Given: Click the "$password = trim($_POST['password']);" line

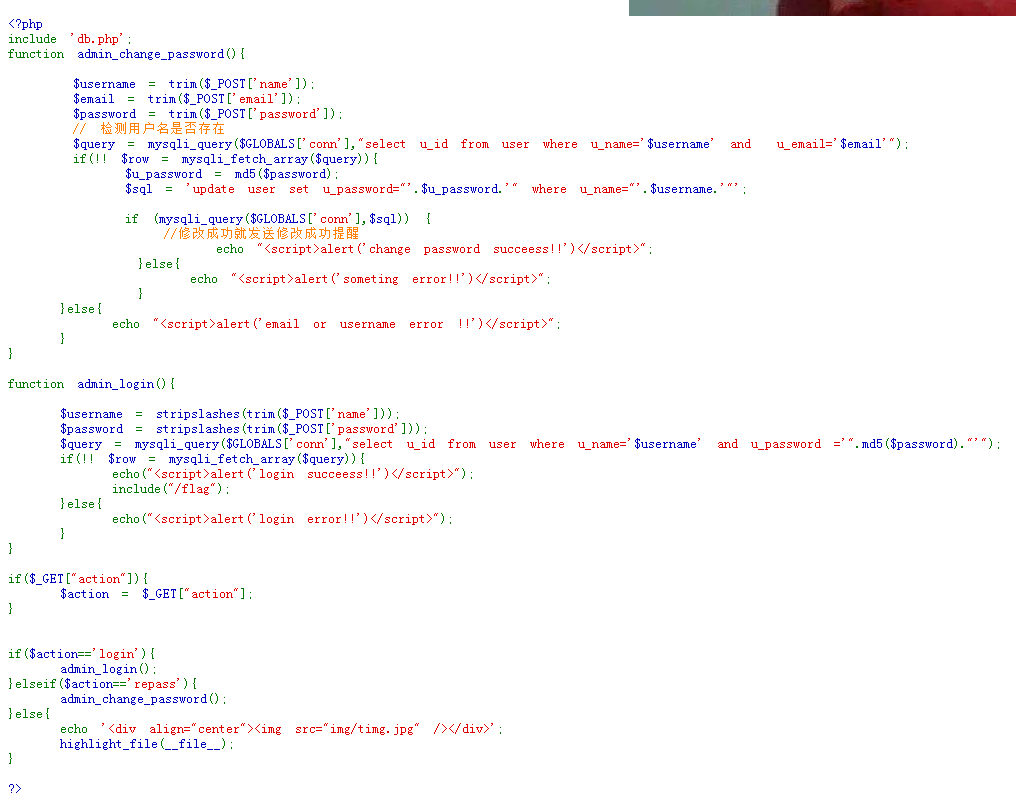Looking at the screenshot, I should [207, 114].
